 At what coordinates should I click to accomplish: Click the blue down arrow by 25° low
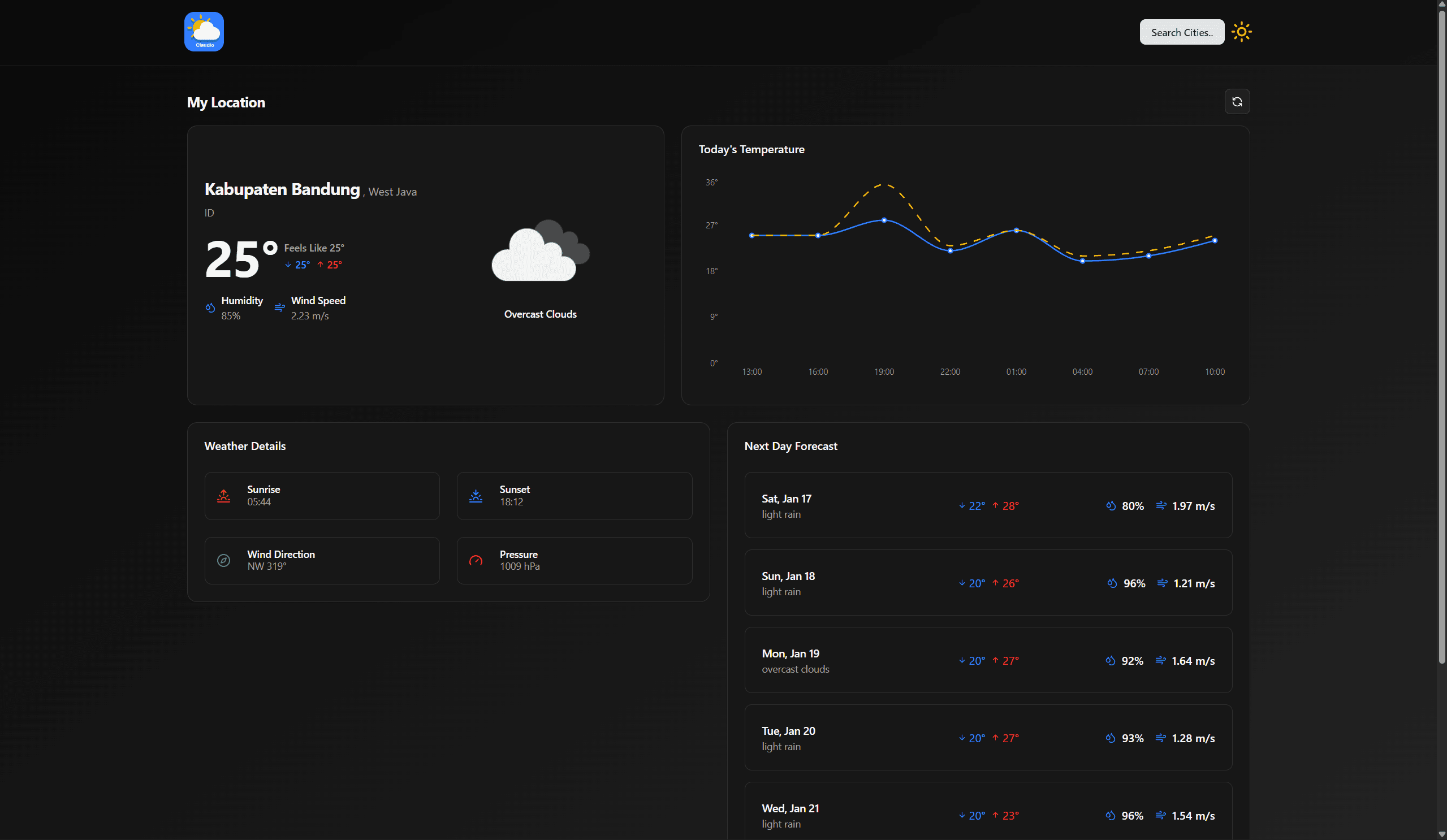[288, 265]
